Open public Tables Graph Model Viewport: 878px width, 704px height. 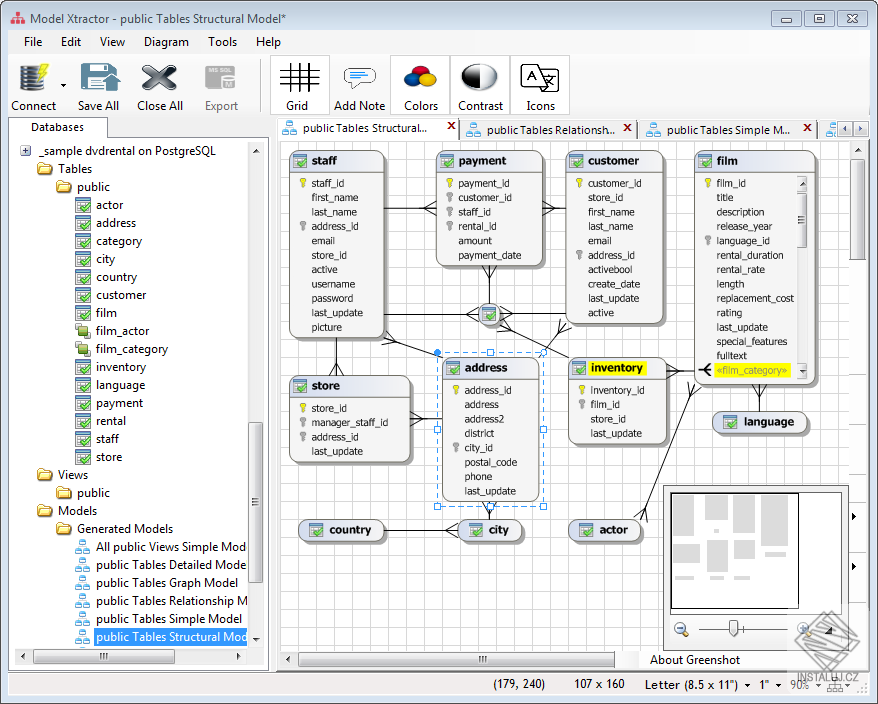[x=166, y=583]
